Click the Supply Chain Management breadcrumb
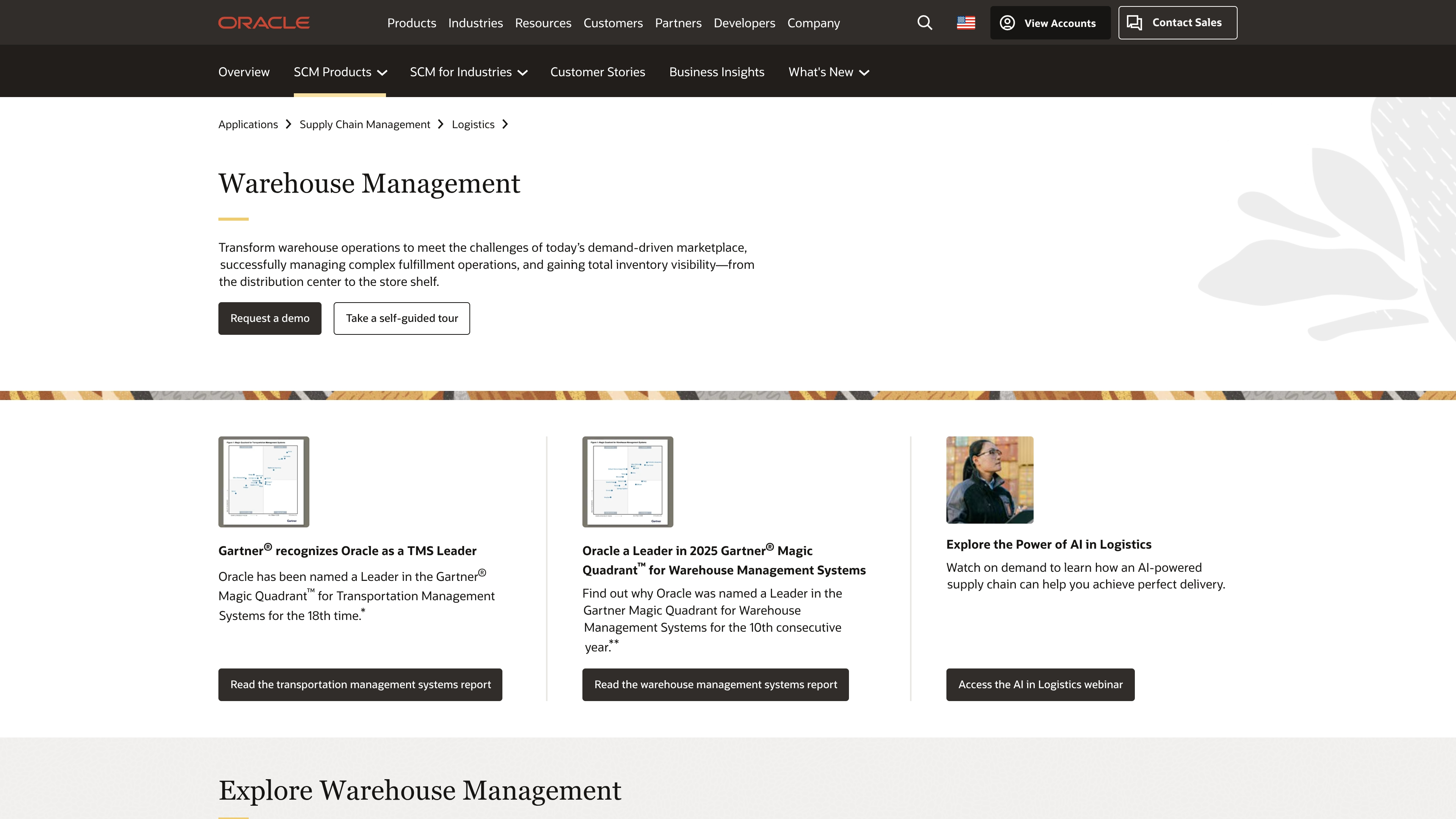The width and height of the screenshot is (1456, 819). pyautogui.click(x=364, y=124)
